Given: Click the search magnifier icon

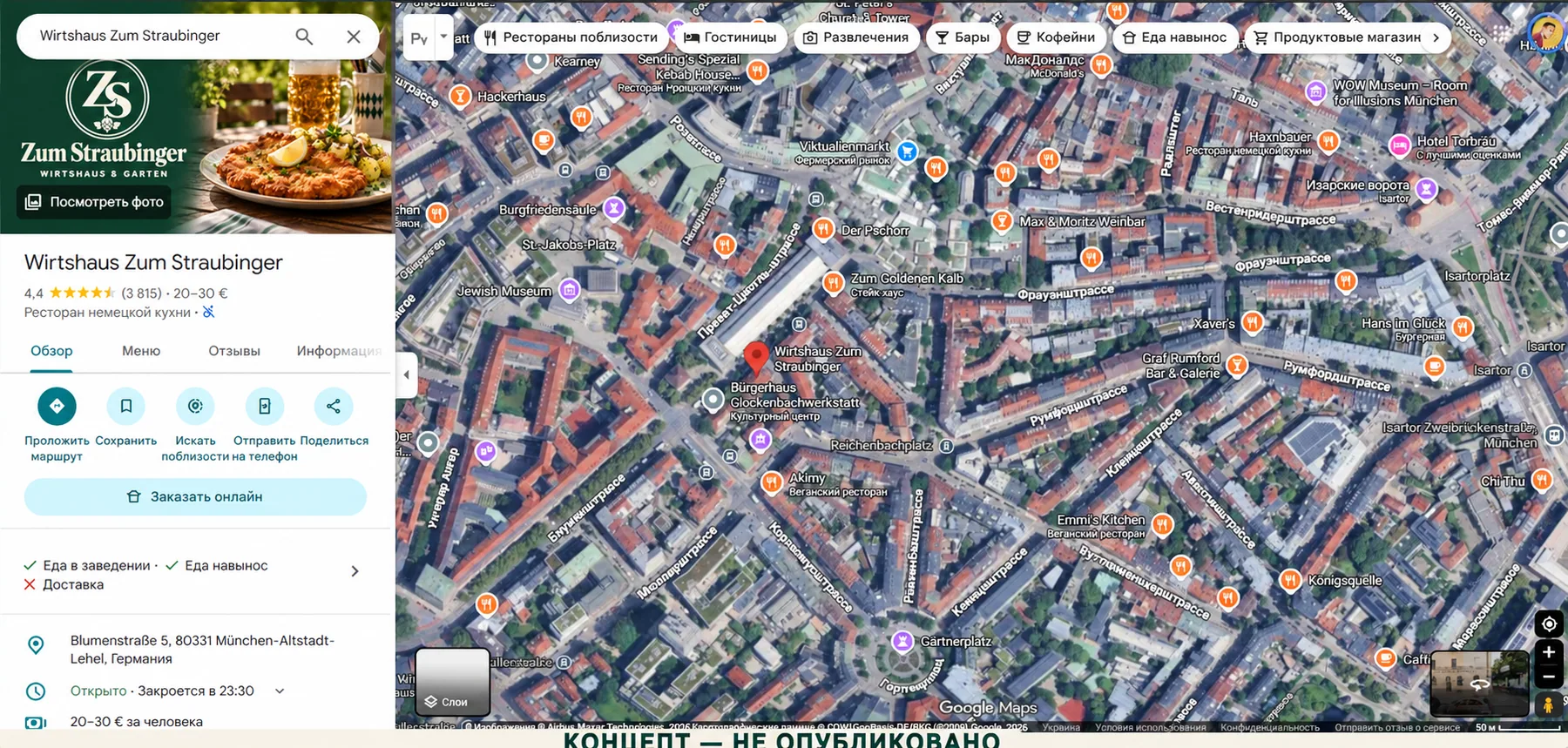Looking at the screenshot, I should [304, 37].
